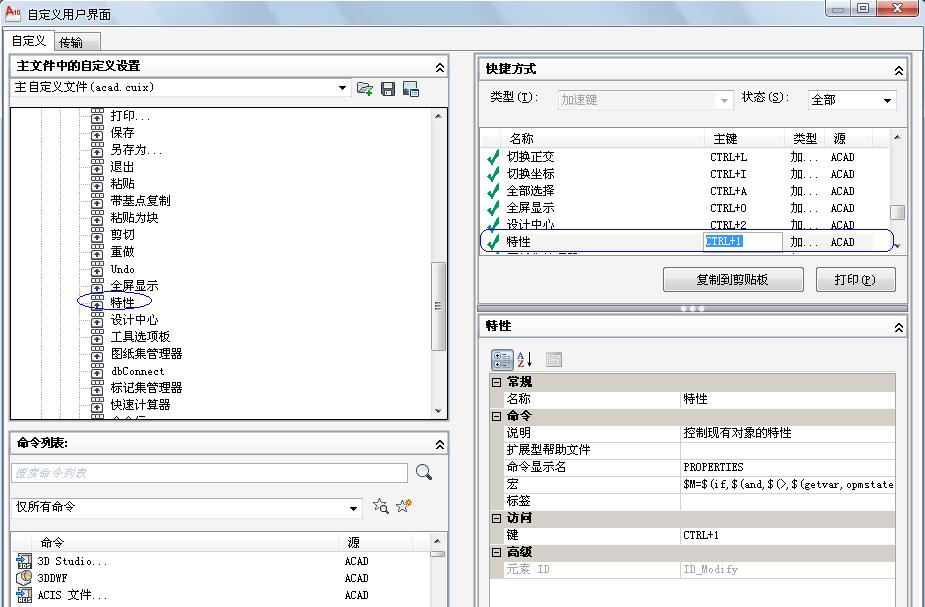Click the load partial customization file icon
Viewport: 925px width, 607px height.
(365, 88)
